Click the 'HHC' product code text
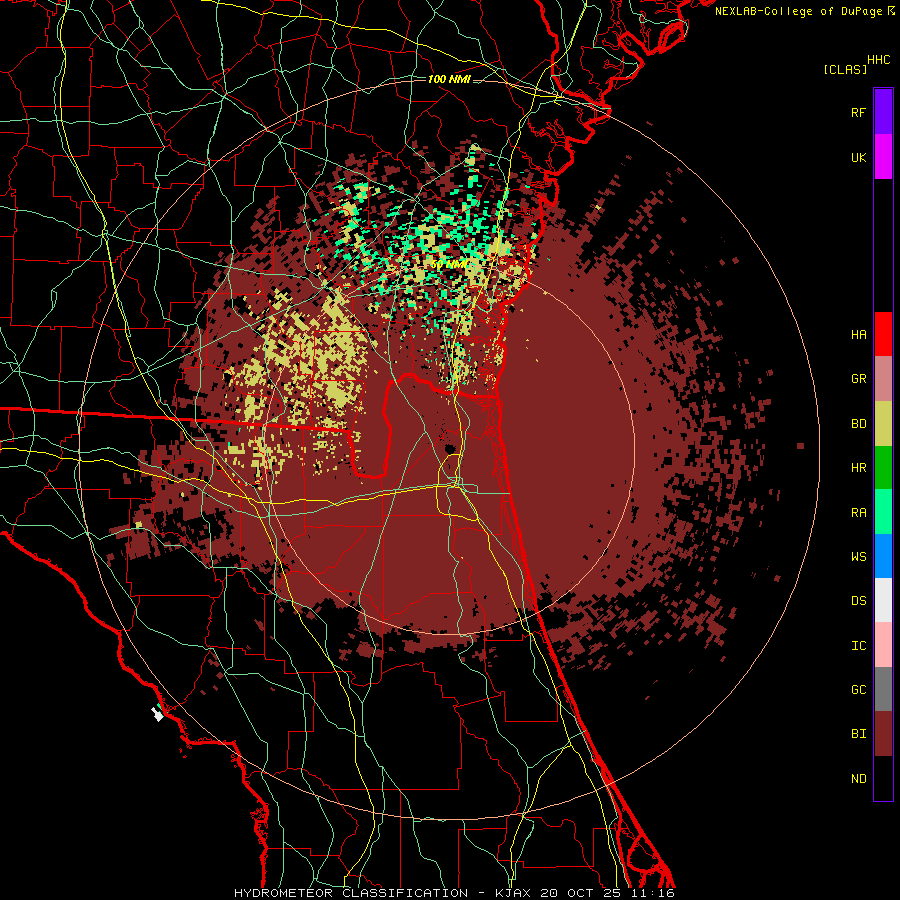 coord(878,60)
